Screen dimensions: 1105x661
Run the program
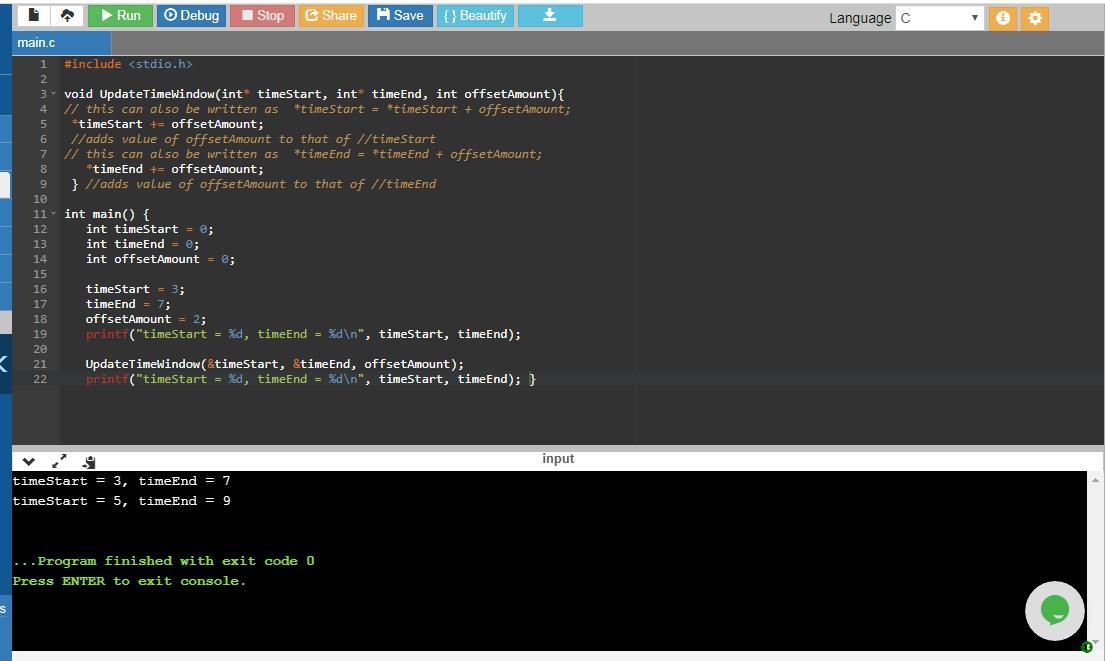pyautogui.click(x=119, y=15)
